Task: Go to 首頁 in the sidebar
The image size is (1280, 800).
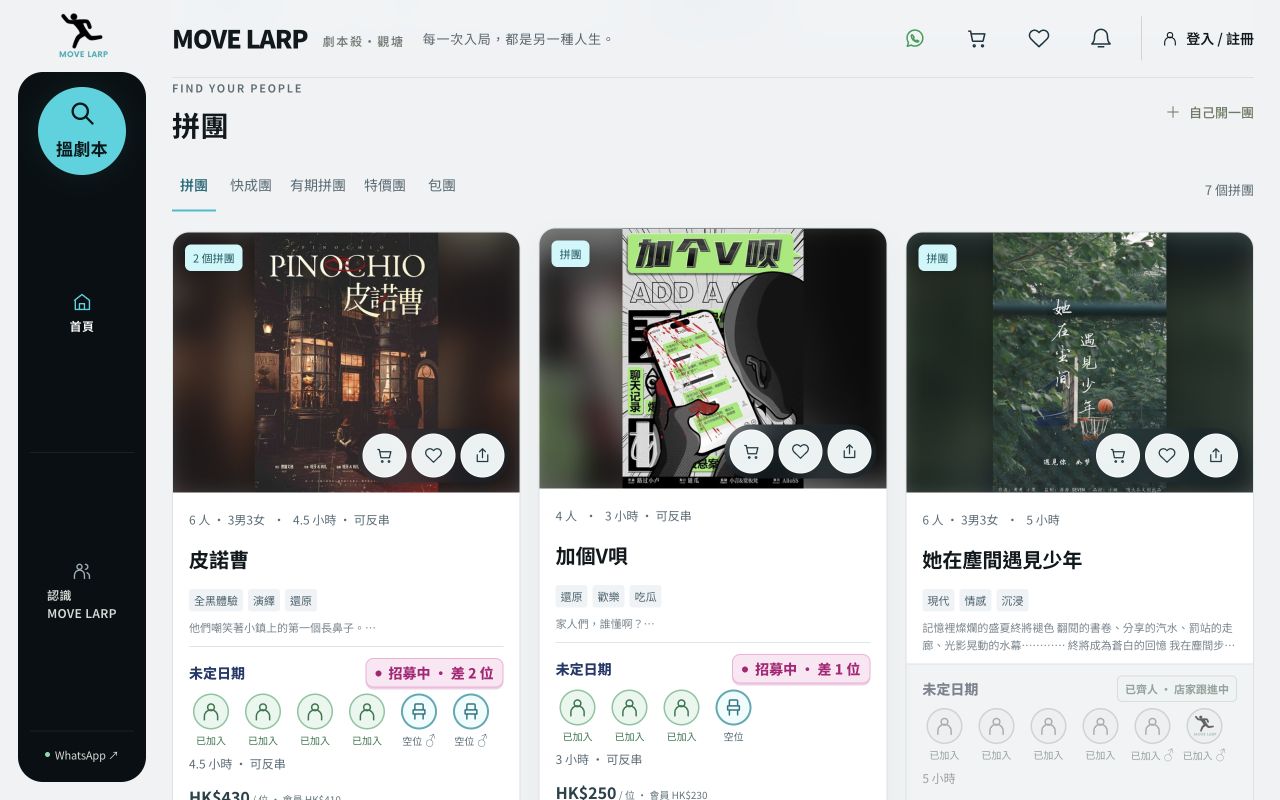Action: (82, 313)
